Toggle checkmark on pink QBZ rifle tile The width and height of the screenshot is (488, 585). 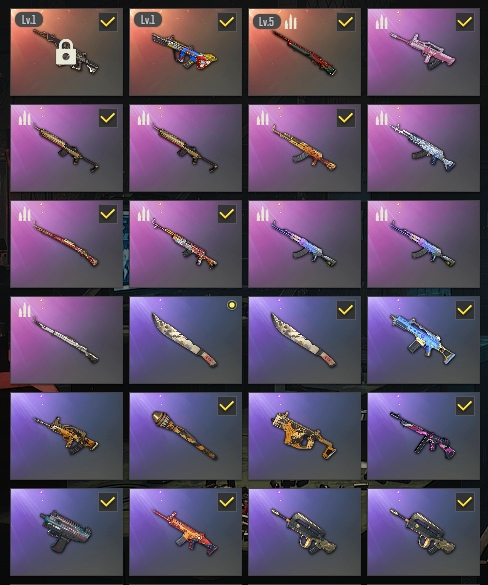465,22
